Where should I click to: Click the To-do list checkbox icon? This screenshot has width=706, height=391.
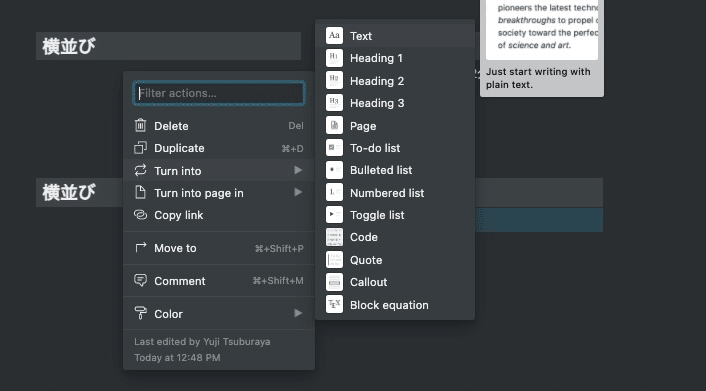click(x=334, y=148)
